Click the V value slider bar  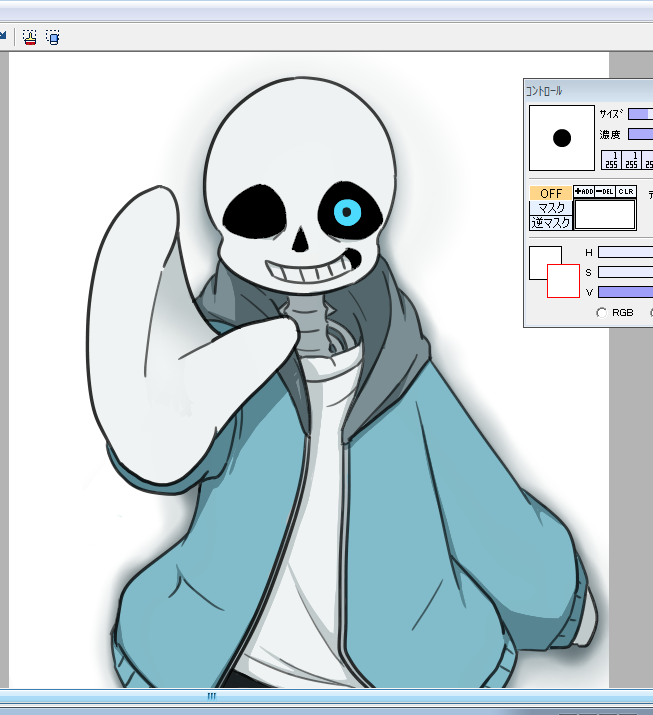pyautogui.click(x=626, y=292)
